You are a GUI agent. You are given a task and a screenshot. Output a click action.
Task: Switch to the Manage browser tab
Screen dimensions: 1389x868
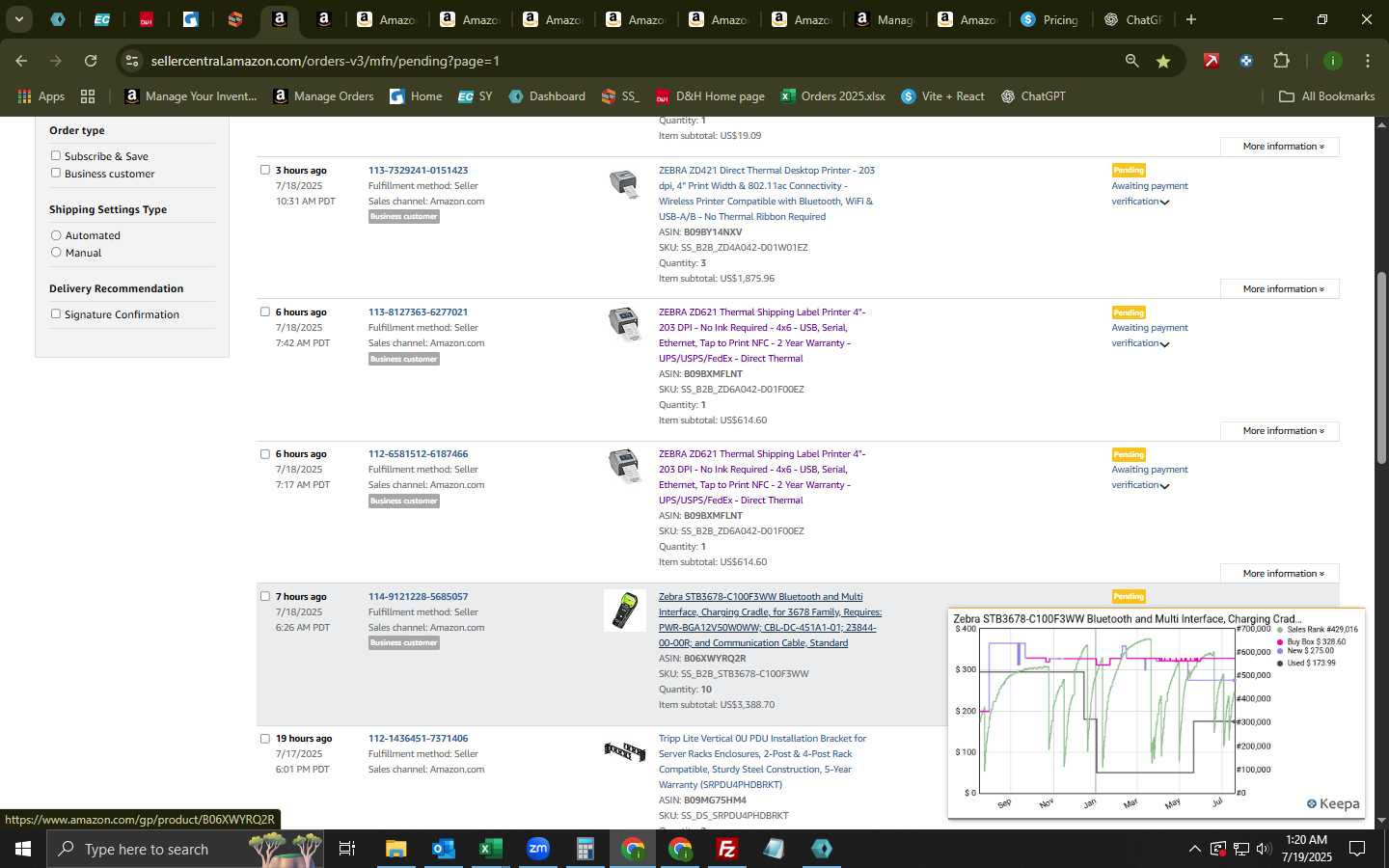coord(885,19)
